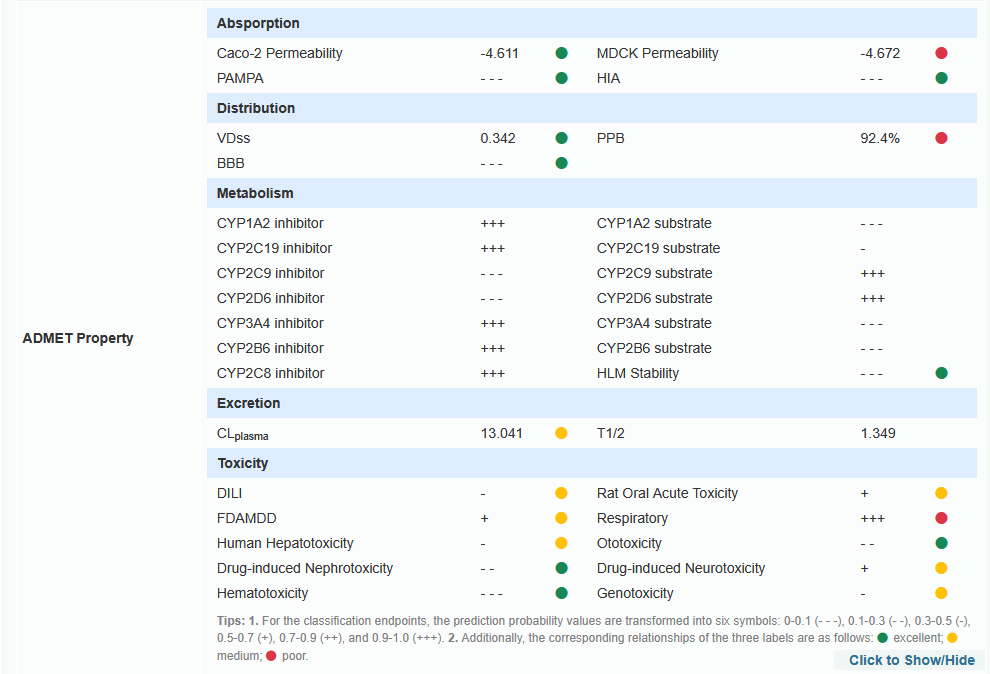Click the red poor legend dot in Tips
The width and height of the screenshot is (990, 674).
click(271, 656)
